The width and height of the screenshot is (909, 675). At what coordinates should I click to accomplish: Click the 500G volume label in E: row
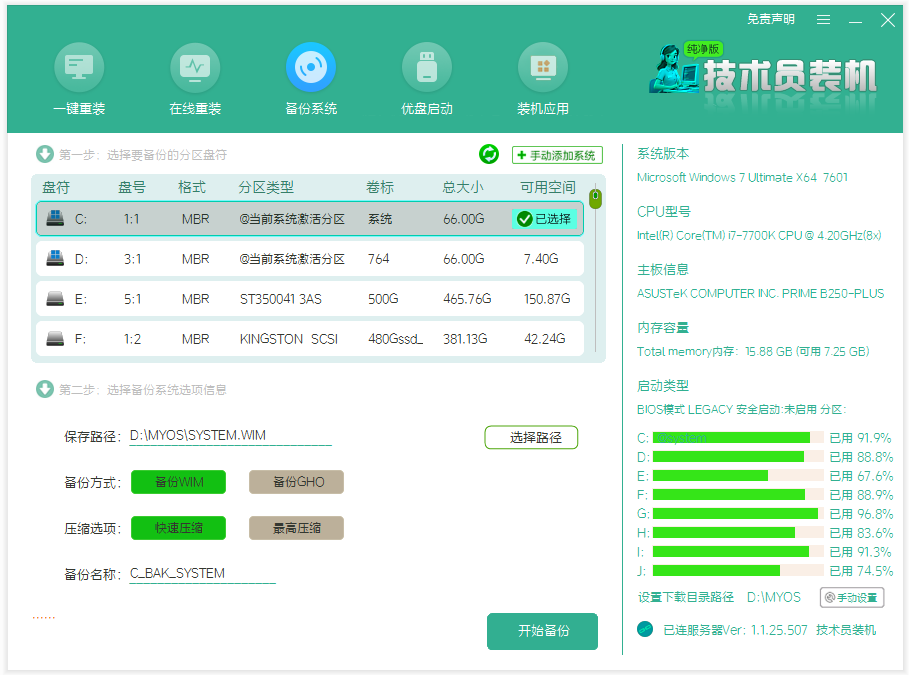coord(383,299)
